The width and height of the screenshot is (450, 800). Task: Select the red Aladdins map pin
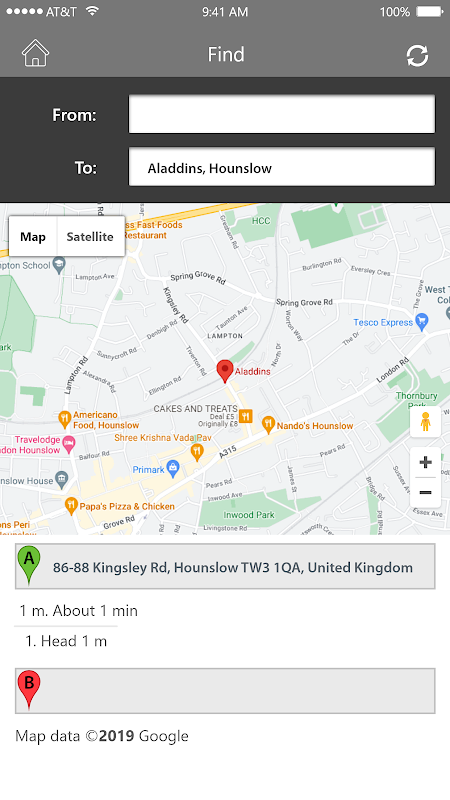pos(225,371)
